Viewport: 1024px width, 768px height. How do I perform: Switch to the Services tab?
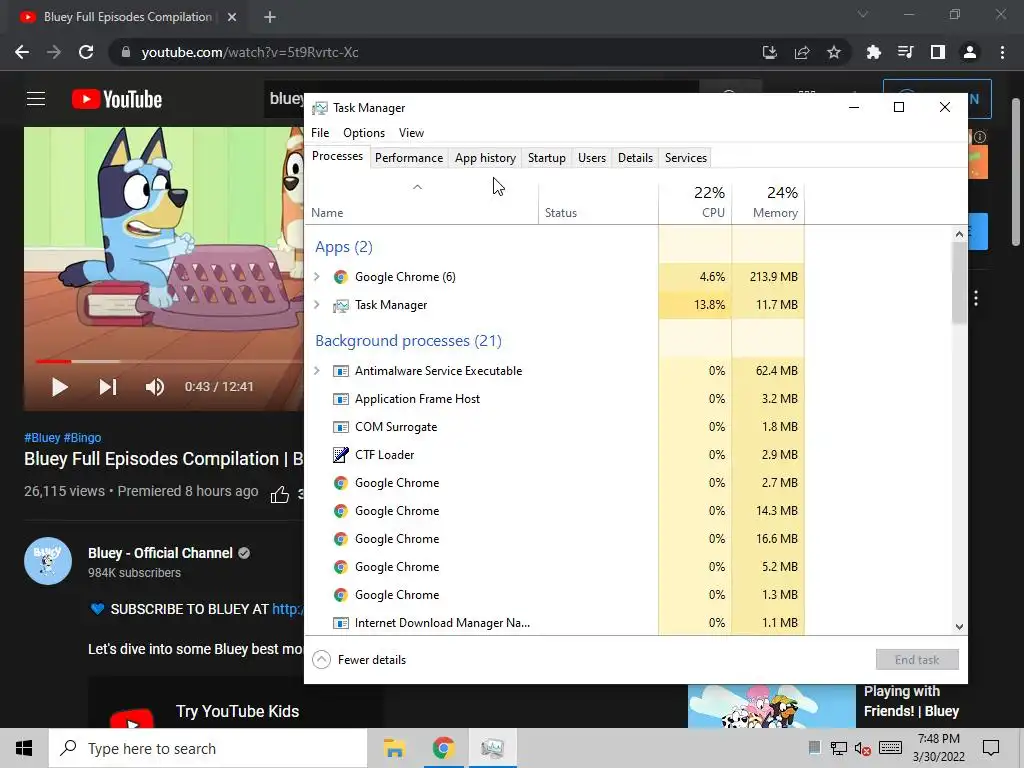686,157
